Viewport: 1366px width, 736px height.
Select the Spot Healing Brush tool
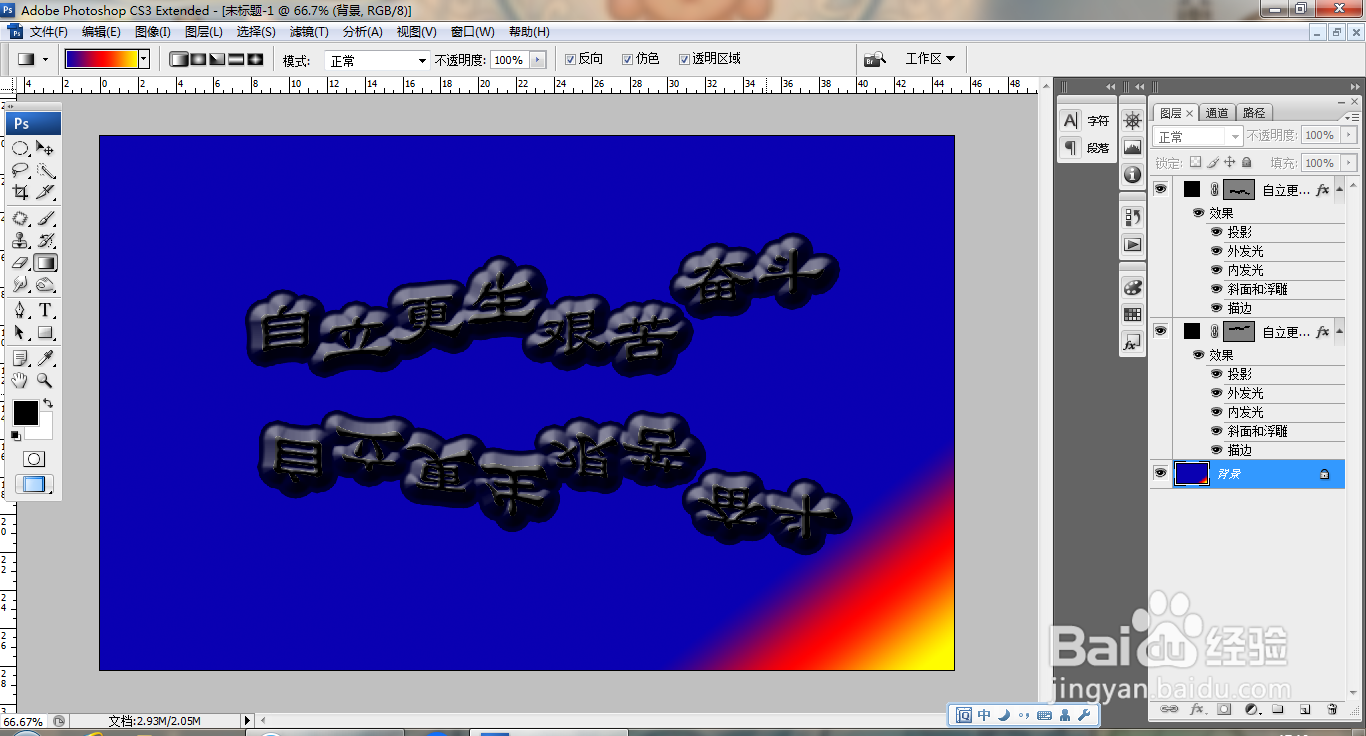(x=20, y=218)
